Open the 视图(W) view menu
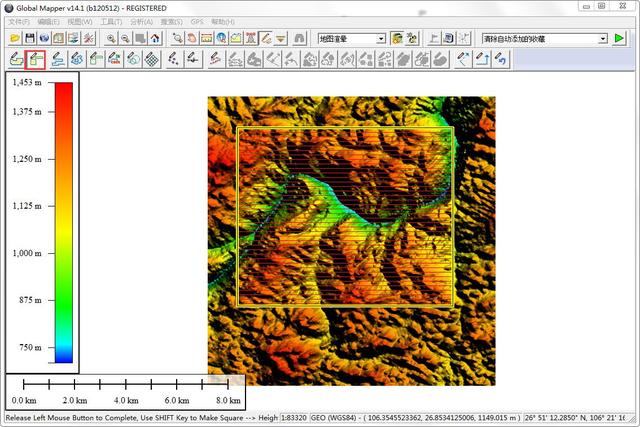 point(80,22)
